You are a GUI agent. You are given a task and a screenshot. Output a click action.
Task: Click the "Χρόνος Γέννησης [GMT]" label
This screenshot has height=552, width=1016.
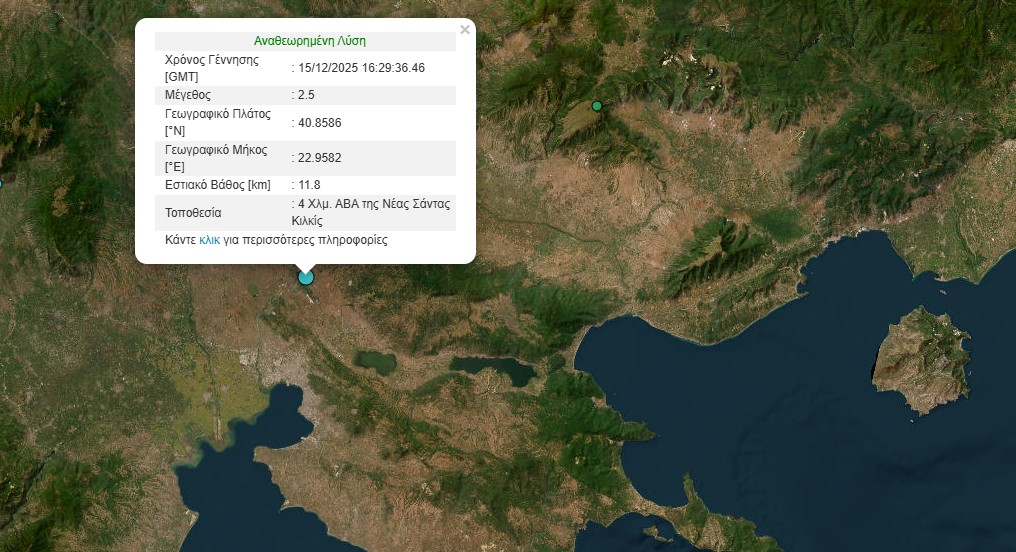(212, 68)
